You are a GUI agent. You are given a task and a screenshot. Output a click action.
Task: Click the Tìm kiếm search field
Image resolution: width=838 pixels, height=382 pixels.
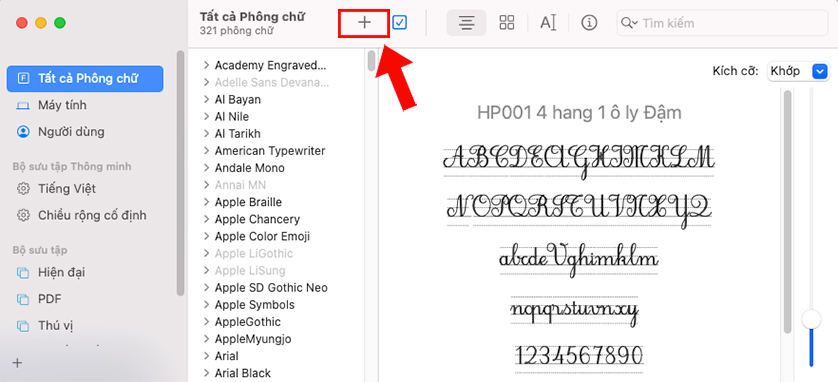point(723,23)
